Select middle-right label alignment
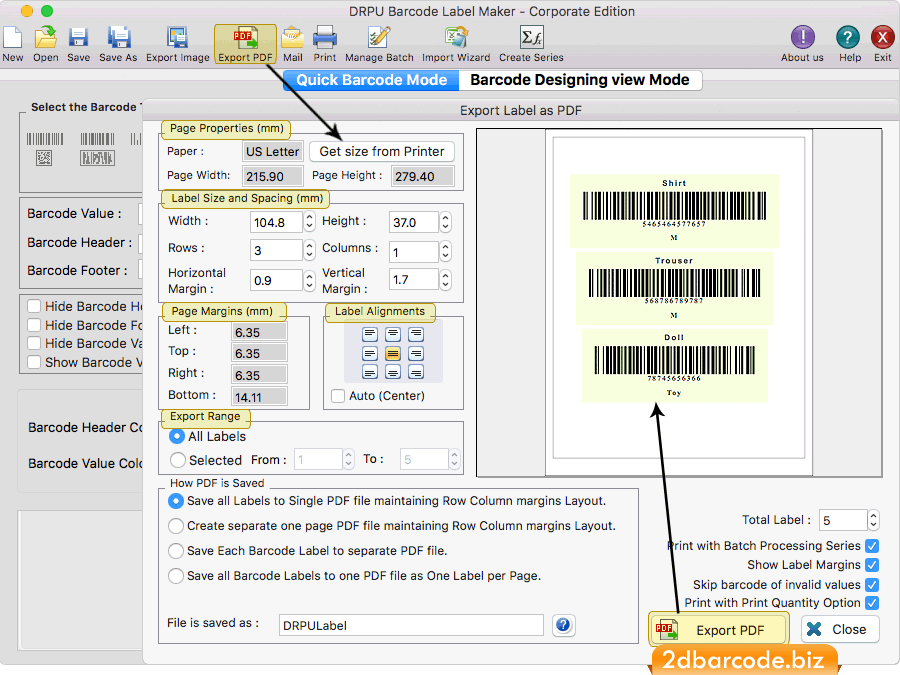This screenshot has height=675, width=900. tap(416, 353)
